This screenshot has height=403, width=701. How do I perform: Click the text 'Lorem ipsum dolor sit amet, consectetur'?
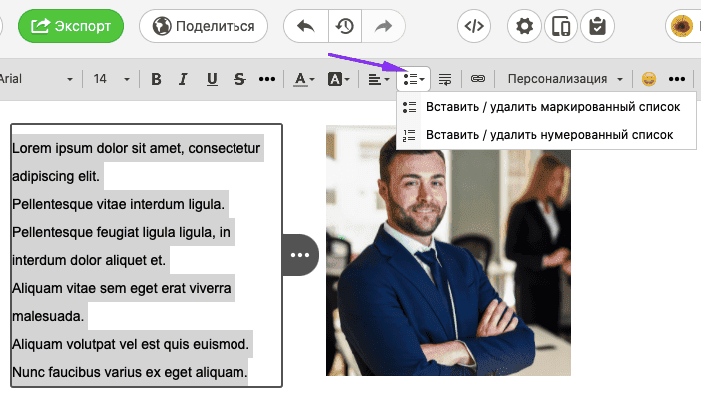[136, 148]
